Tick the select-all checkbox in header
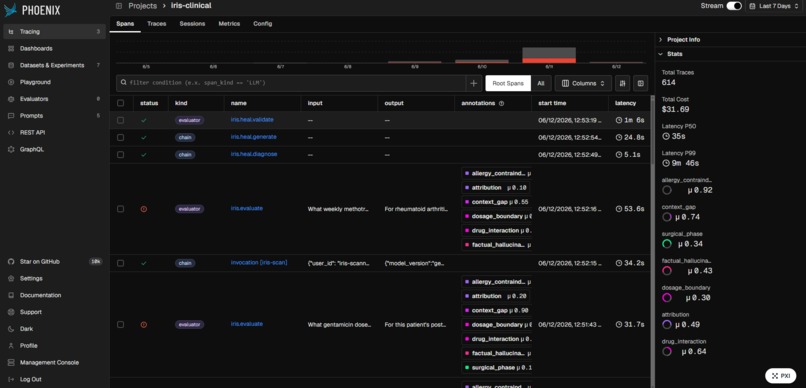This screenshot has height=388, width=806. tap(120, 103)
